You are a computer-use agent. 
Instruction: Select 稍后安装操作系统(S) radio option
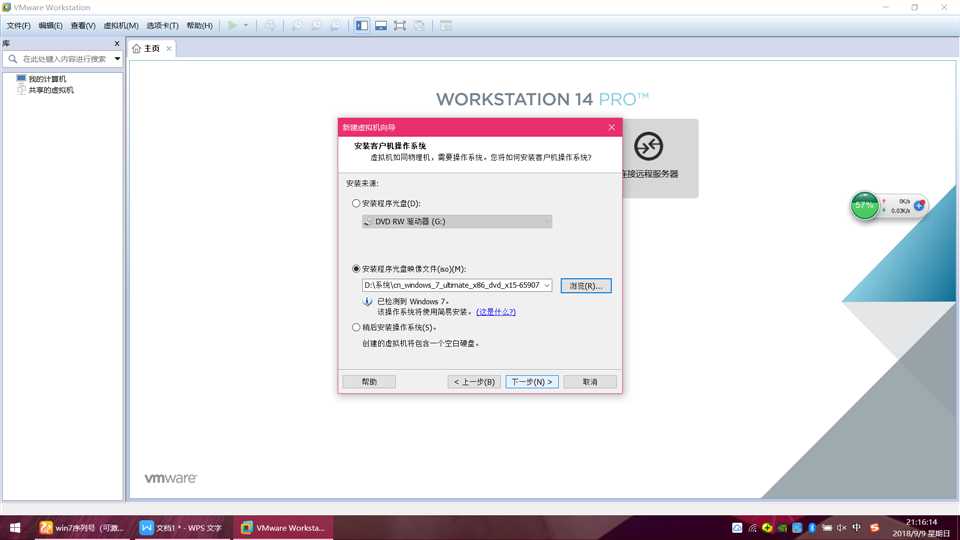(356, 328)
